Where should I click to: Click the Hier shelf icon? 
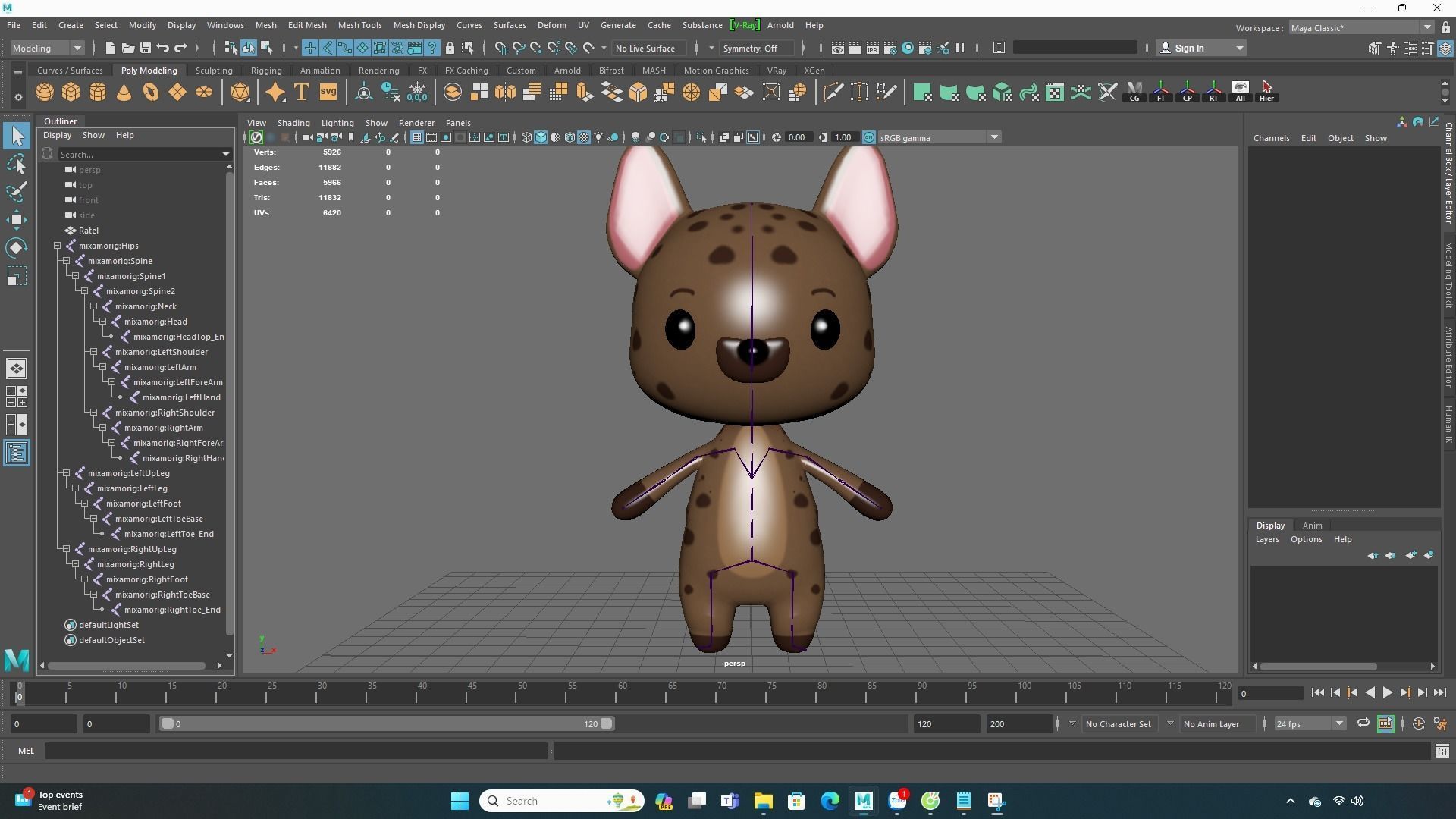click(1266, 93)
